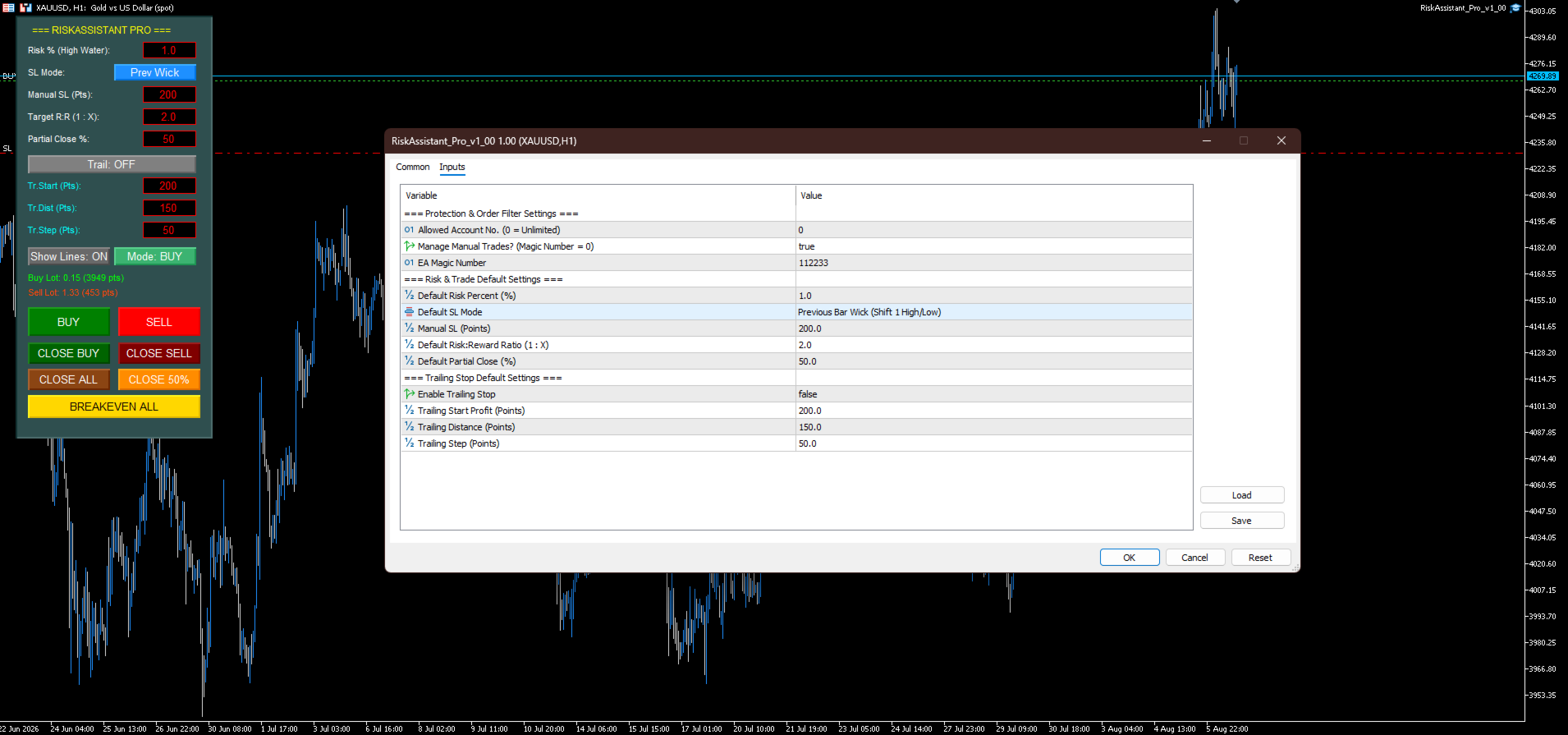
Task: Click the fraction icon beside Trailing Step (Points)
Action: pos(409,443)
